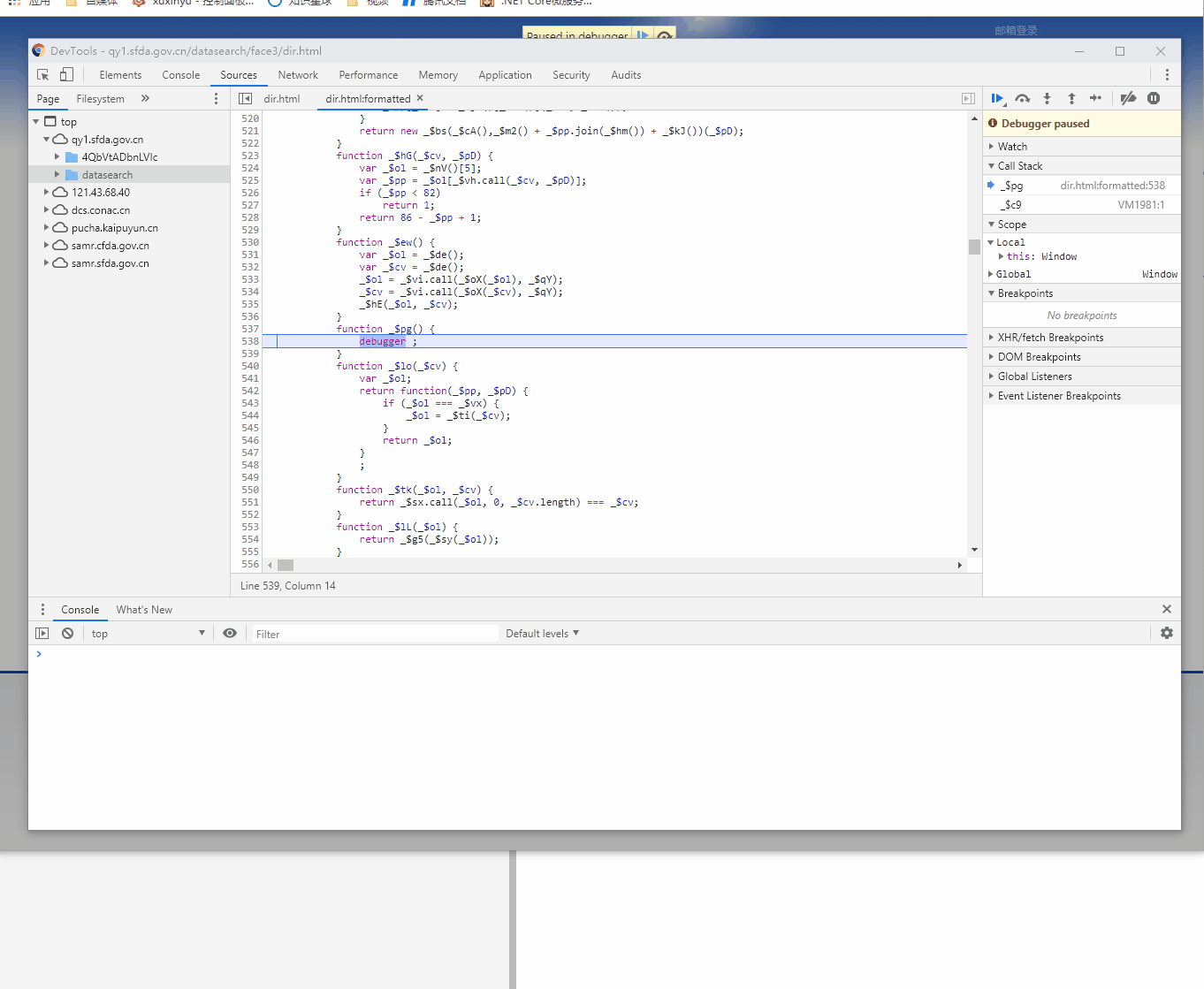Step over using the page overlay button

point(665,35)
